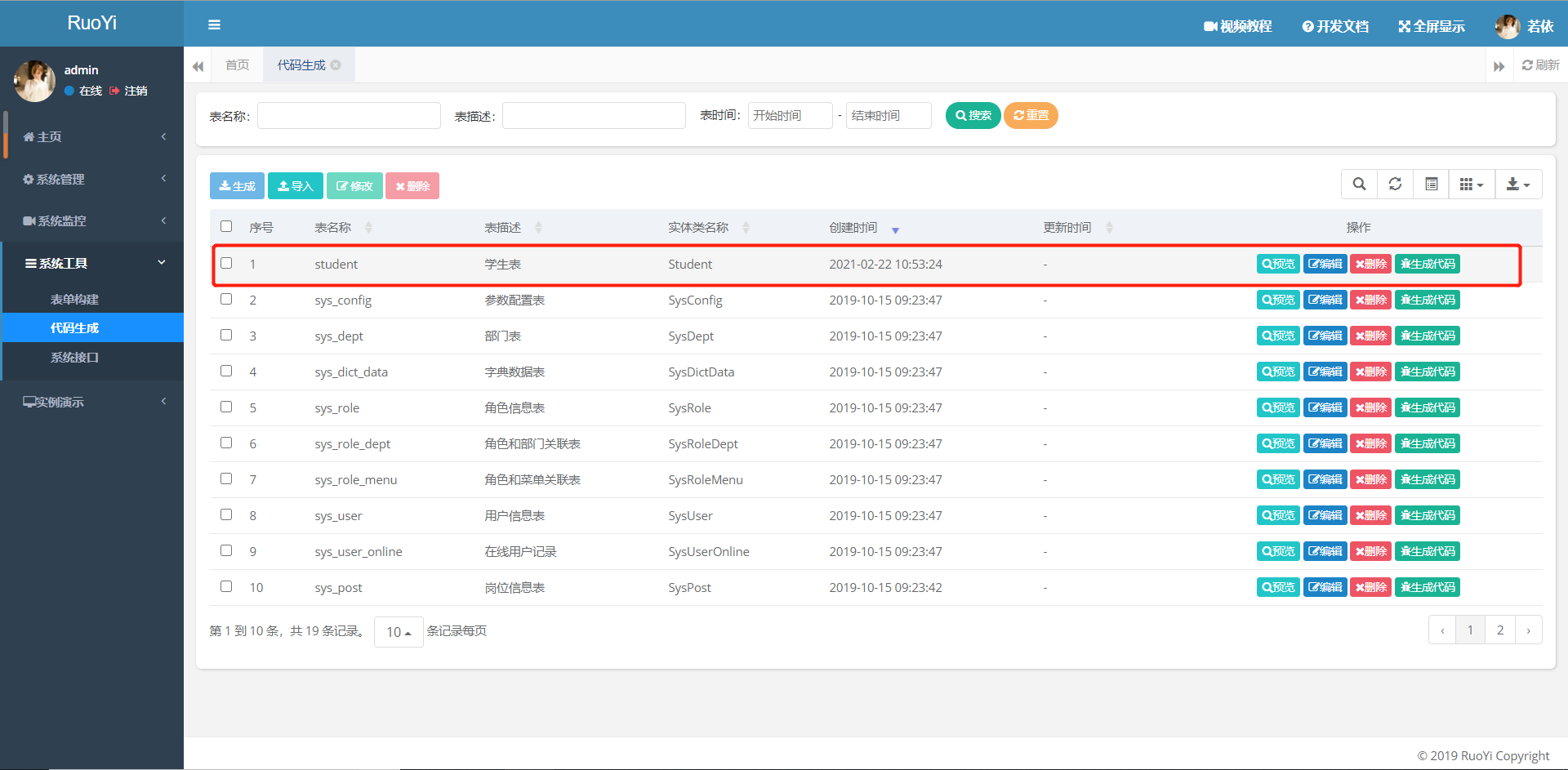Sort by the 更新时间 column header
Viewport: 1568px width, 770px height.
[x=1077, y=228]
